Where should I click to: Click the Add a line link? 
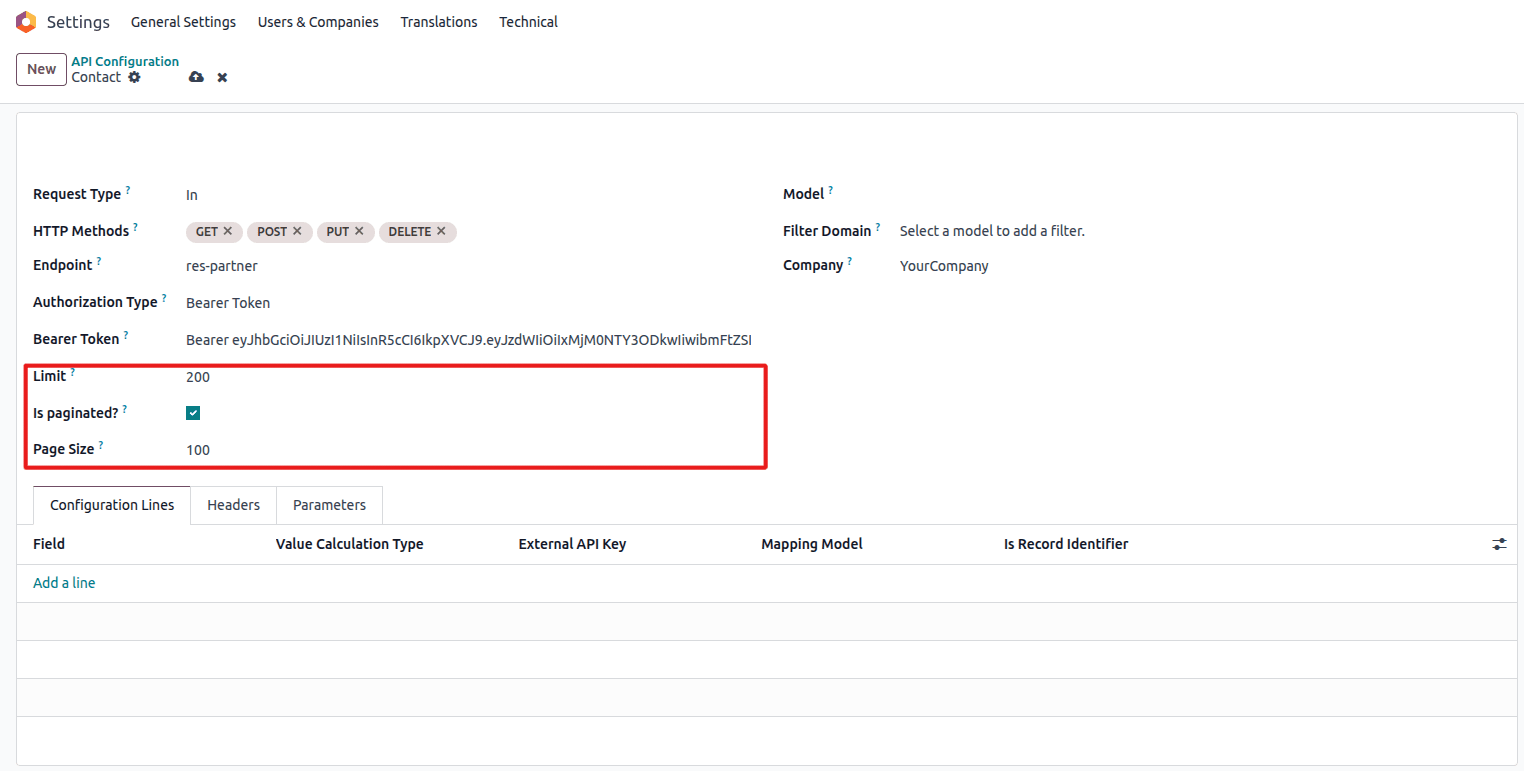click(64, 583)
